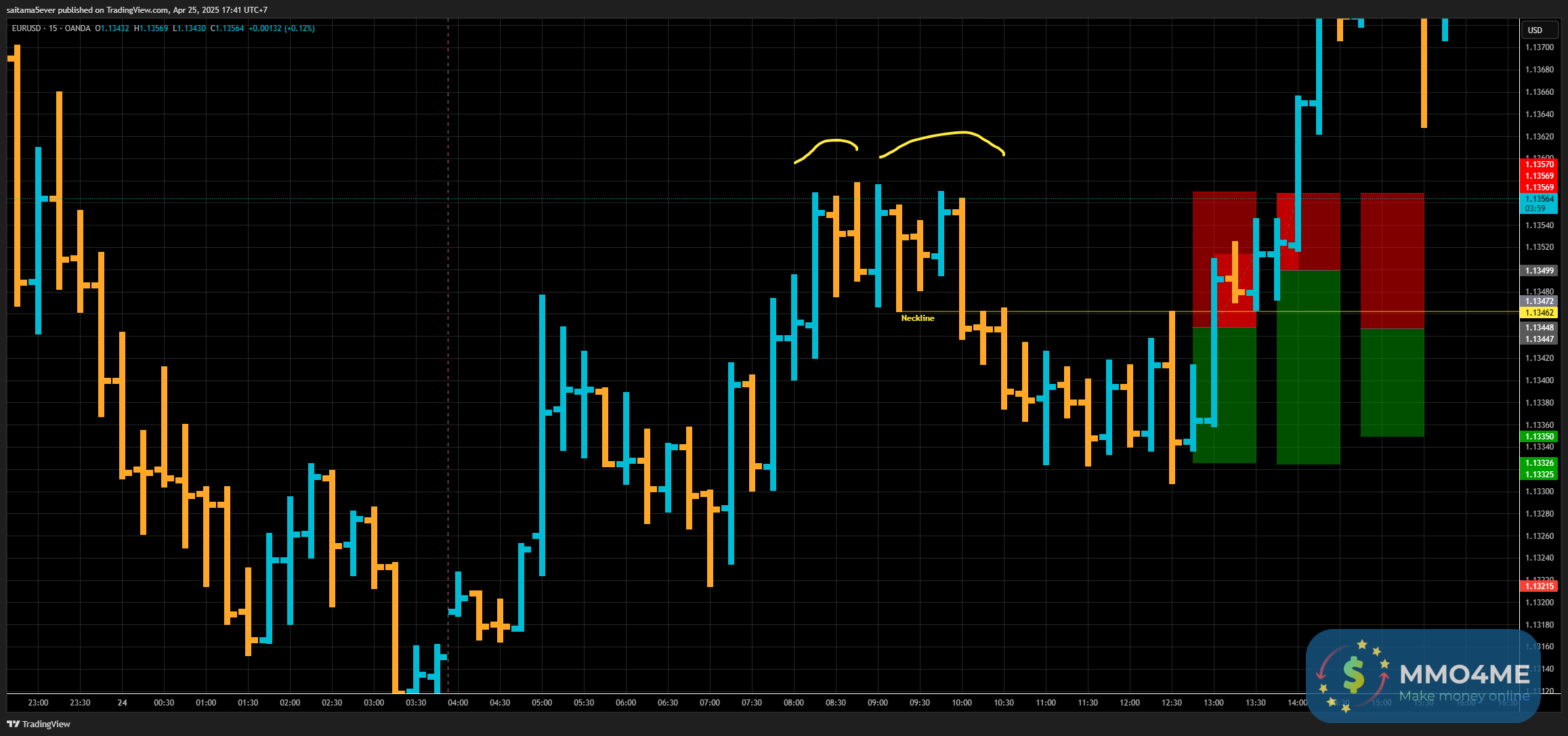Viewport: 1568px width, 736px height.
Task: Click the saitama5ever published header text
Action: pos(137,10)
